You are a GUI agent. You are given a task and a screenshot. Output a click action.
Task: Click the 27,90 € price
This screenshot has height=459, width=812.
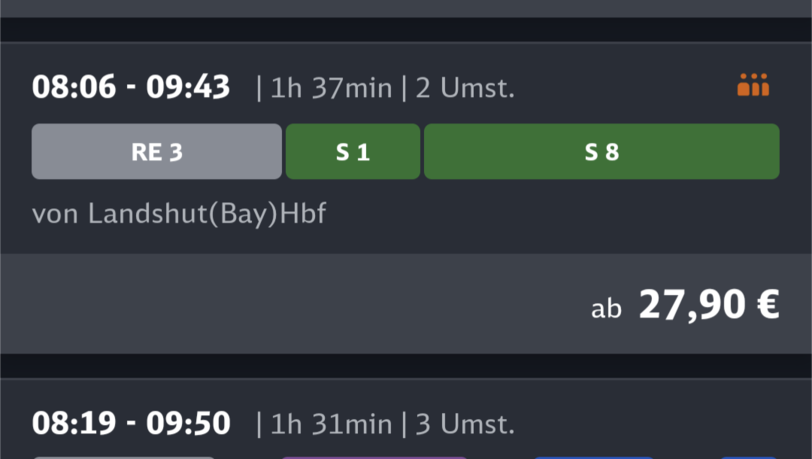tap(708, 306)
